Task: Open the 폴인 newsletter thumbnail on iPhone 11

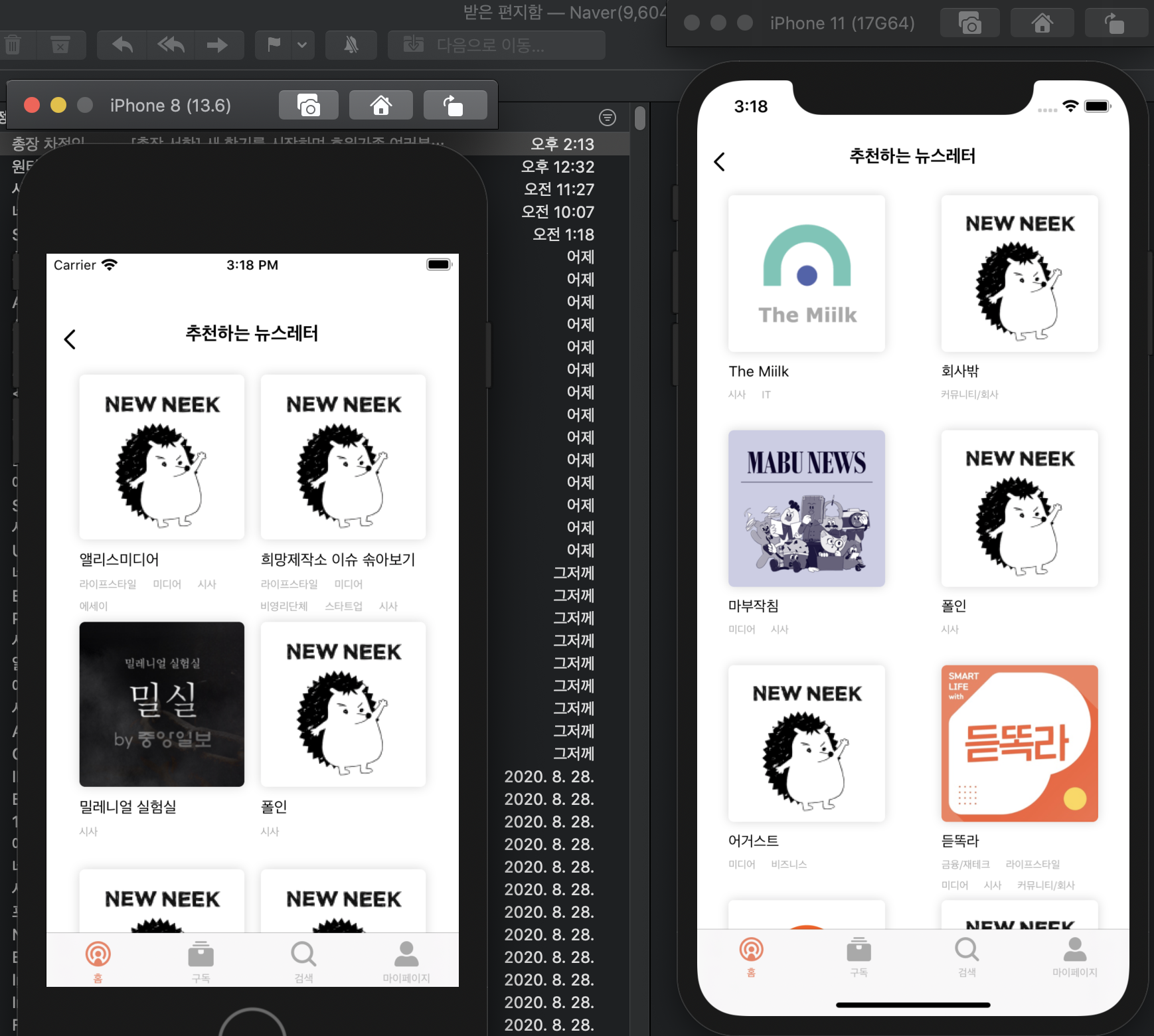Action: (1019, 509)
